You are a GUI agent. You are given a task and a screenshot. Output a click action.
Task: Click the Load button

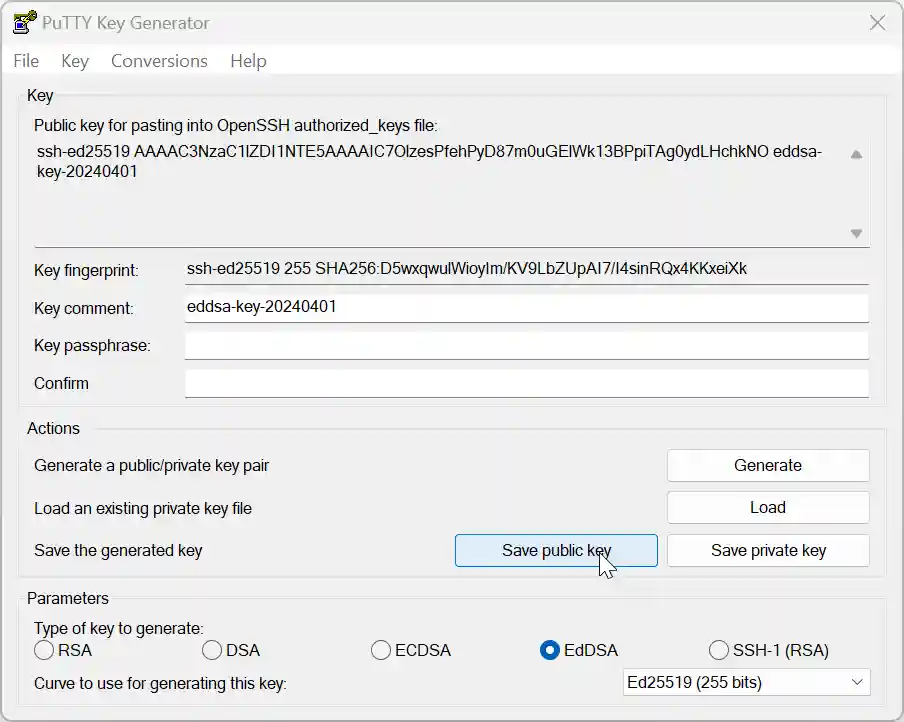(768, 507)
